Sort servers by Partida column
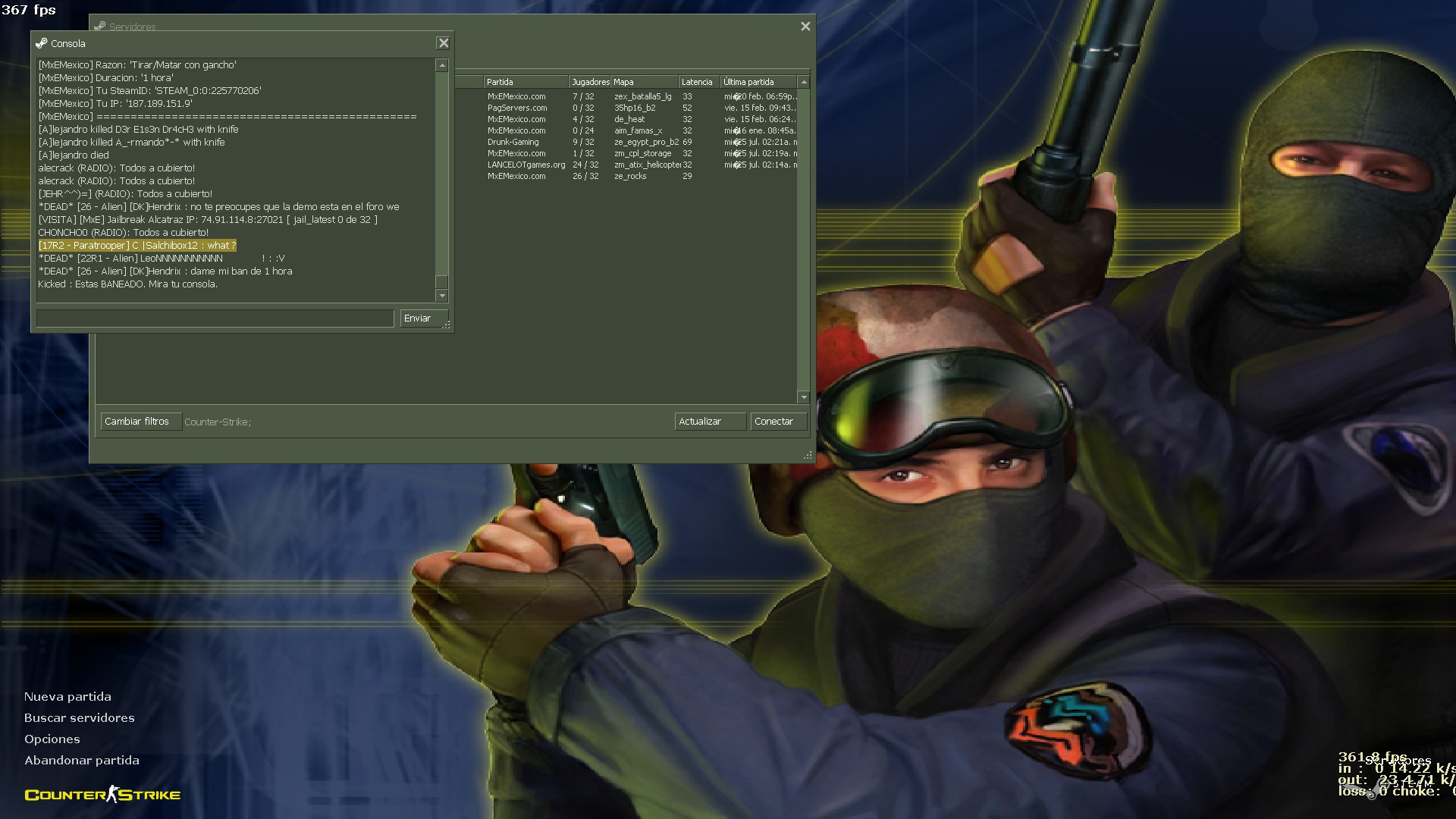The image size is (1456, 819). tap(526, 82)
